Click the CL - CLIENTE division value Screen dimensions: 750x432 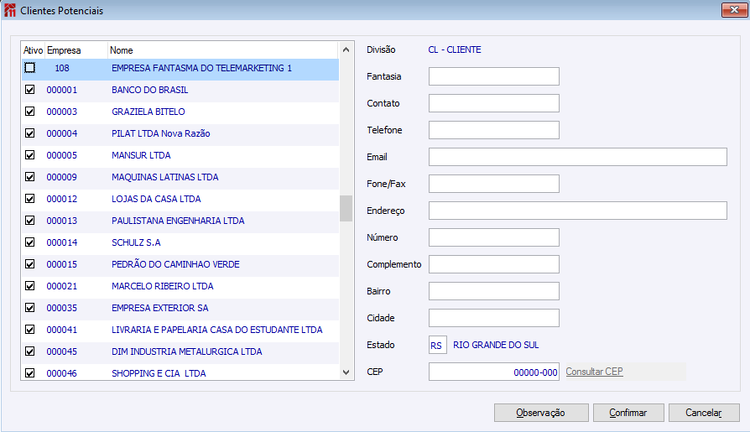pos(454,50)
